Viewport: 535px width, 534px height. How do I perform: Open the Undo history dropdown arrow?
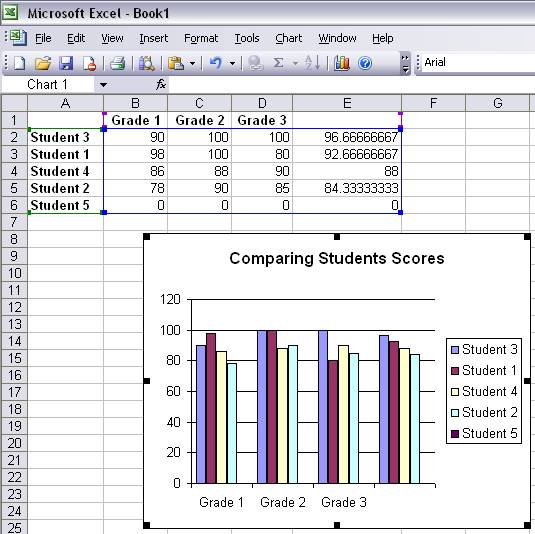[x=232, y=63]
